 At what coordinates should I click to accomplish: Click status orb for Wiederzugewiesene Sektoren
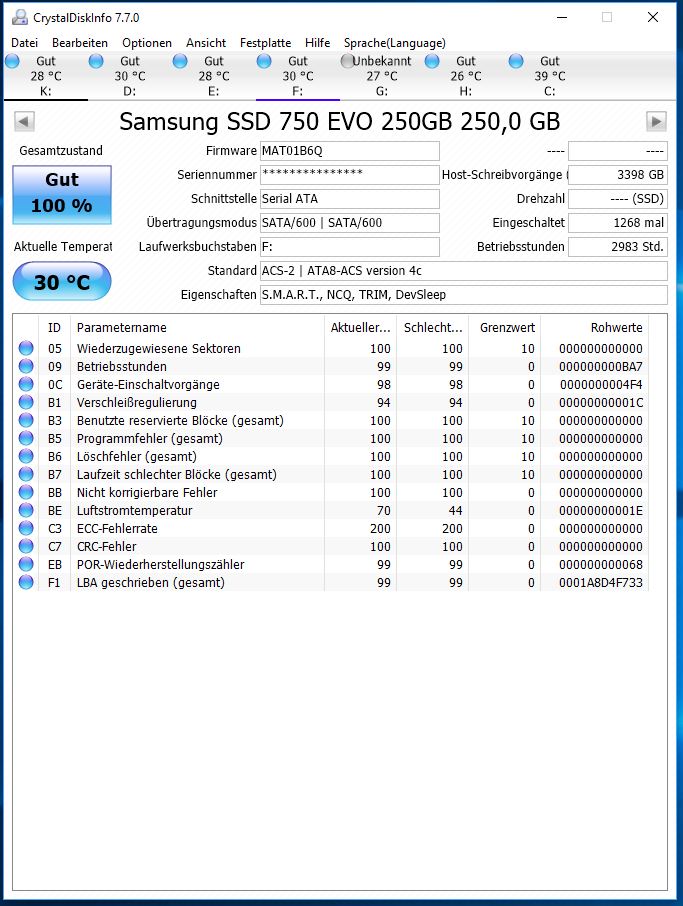[26, 348]
